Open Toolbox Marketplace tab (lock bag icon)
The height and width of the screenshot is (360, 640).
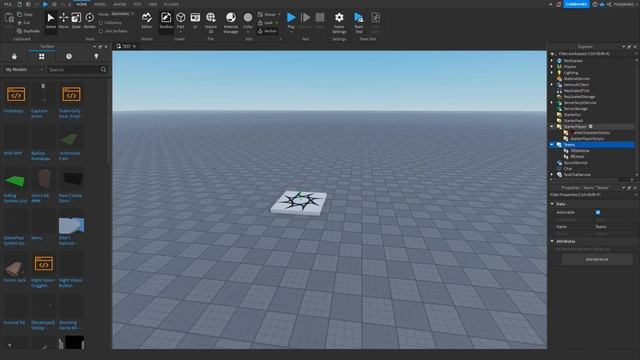click(x=14, y=56)
